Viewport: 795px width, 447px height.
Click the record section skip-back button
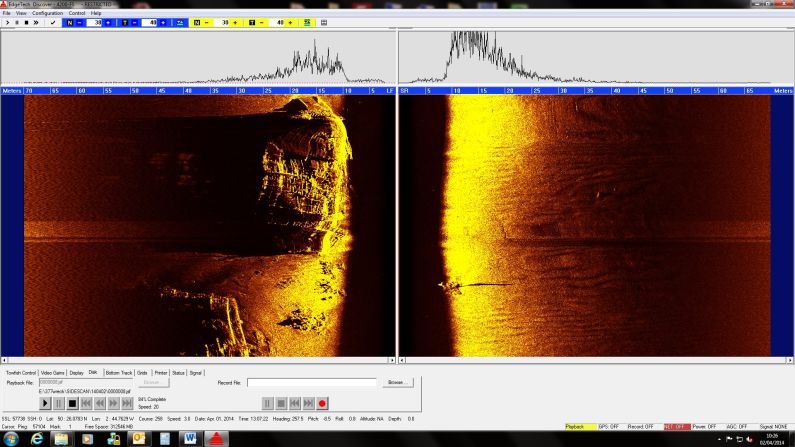coord(295,403)
